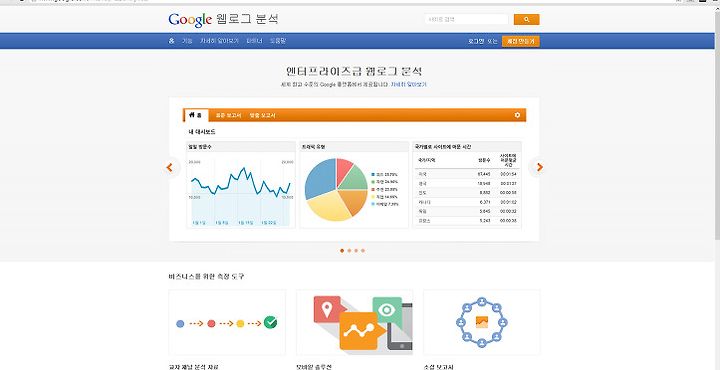Click the red map pin bubble icon

(x=327, y=309)
